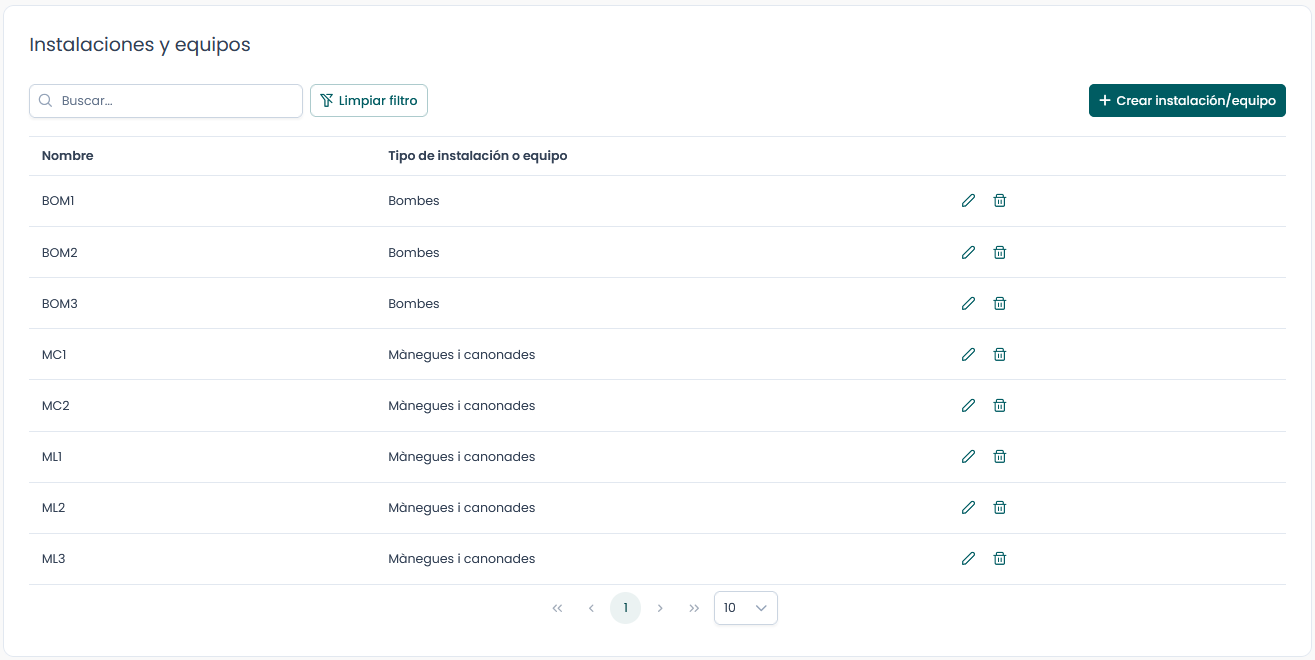
Task: Click the magnifier icon in the search box
Action: (x=46, y=101)
